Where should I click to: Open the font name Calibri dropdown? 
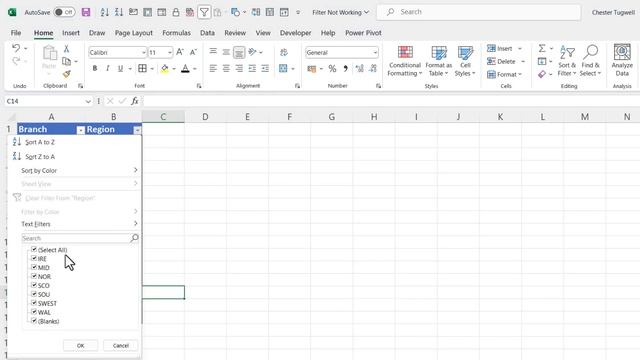pos(144,53)
